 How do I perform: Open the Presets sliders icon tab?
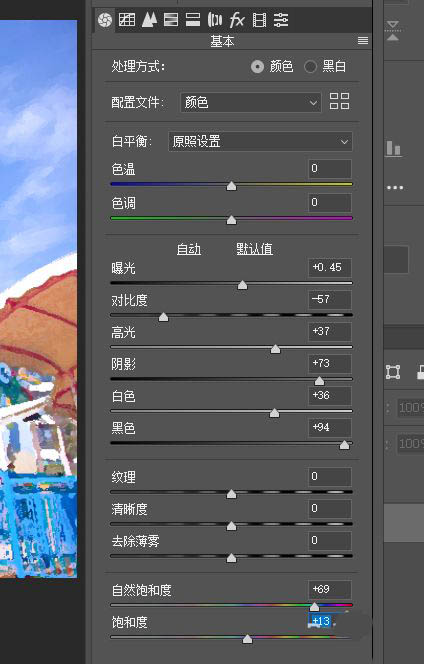281,19
